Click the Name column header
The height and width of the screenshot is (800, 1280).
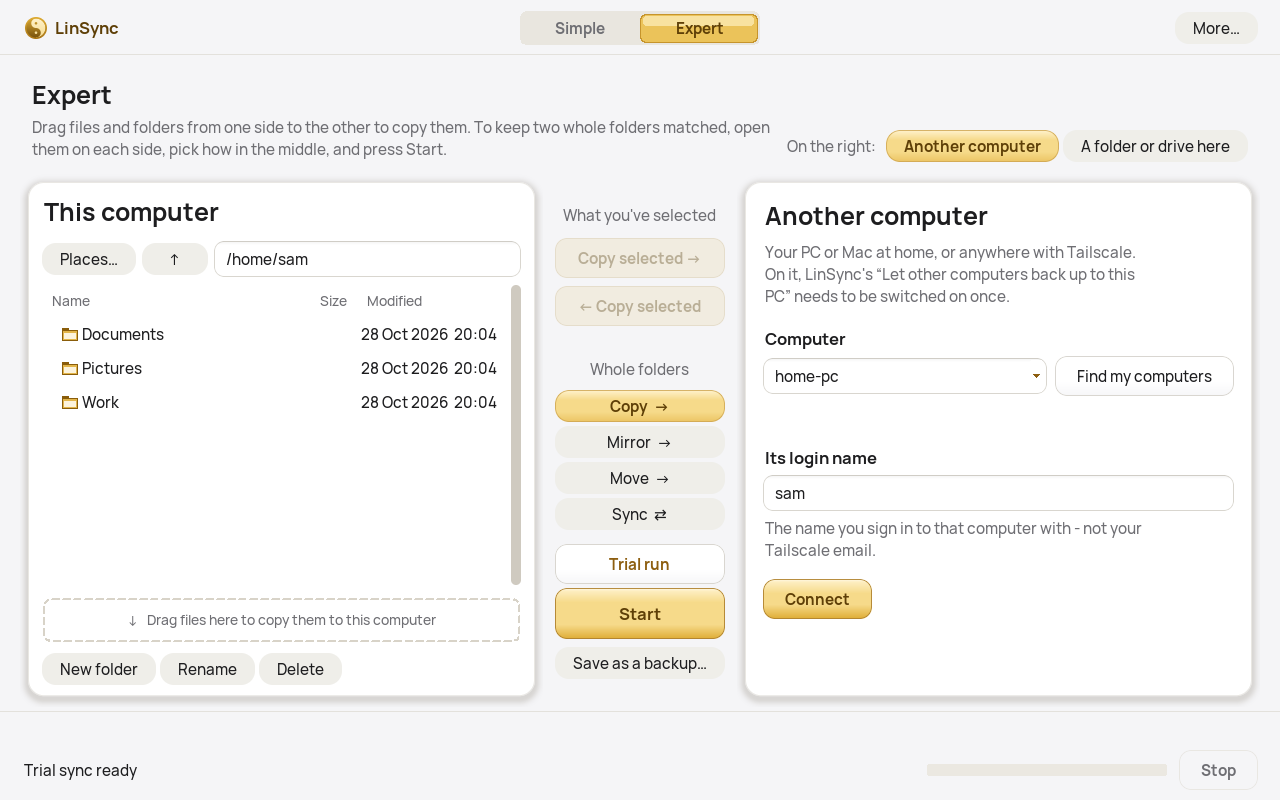[71, 301]
